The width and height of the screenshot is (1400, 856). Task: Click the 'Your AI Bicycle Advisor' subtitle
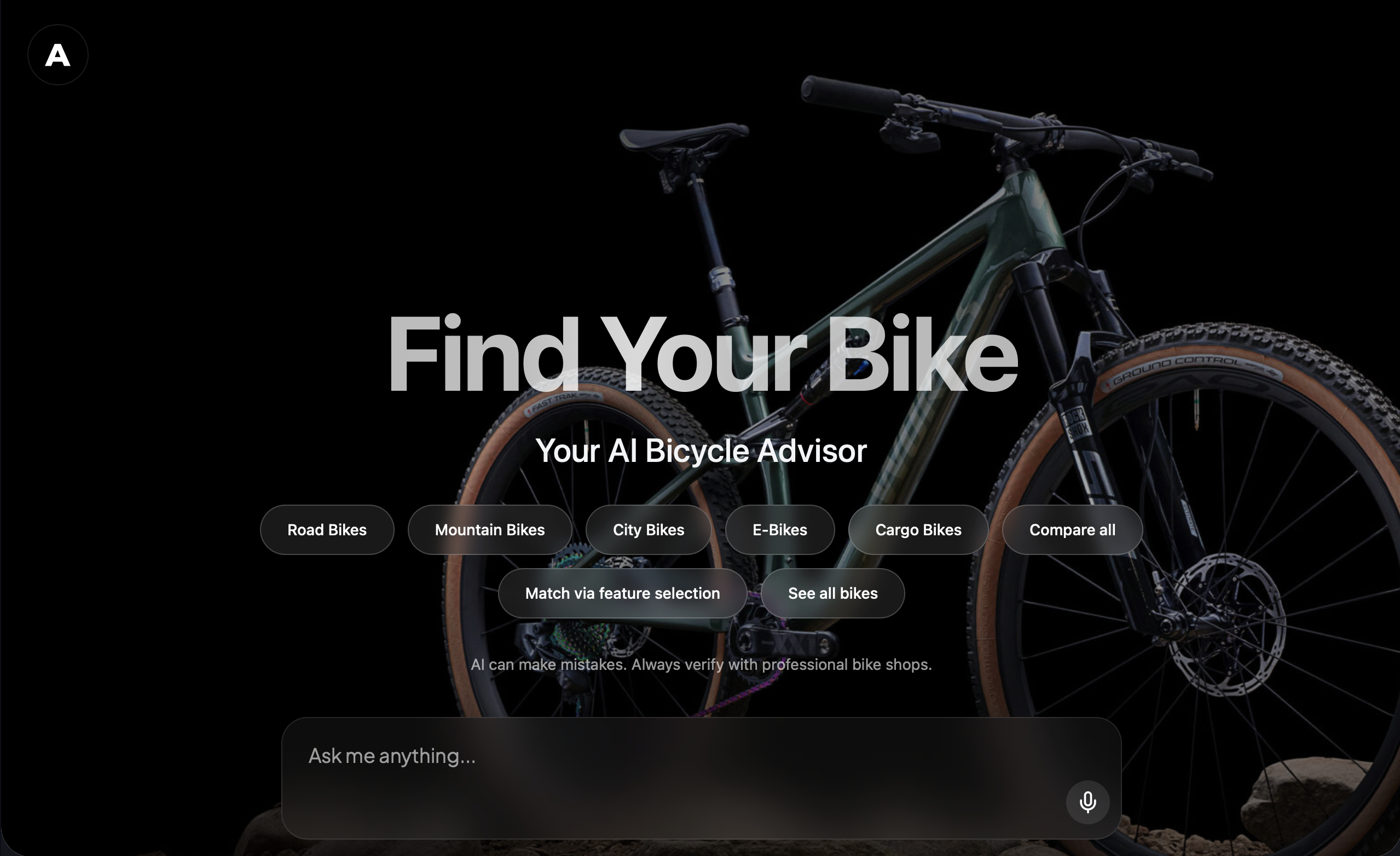point(701,451)
